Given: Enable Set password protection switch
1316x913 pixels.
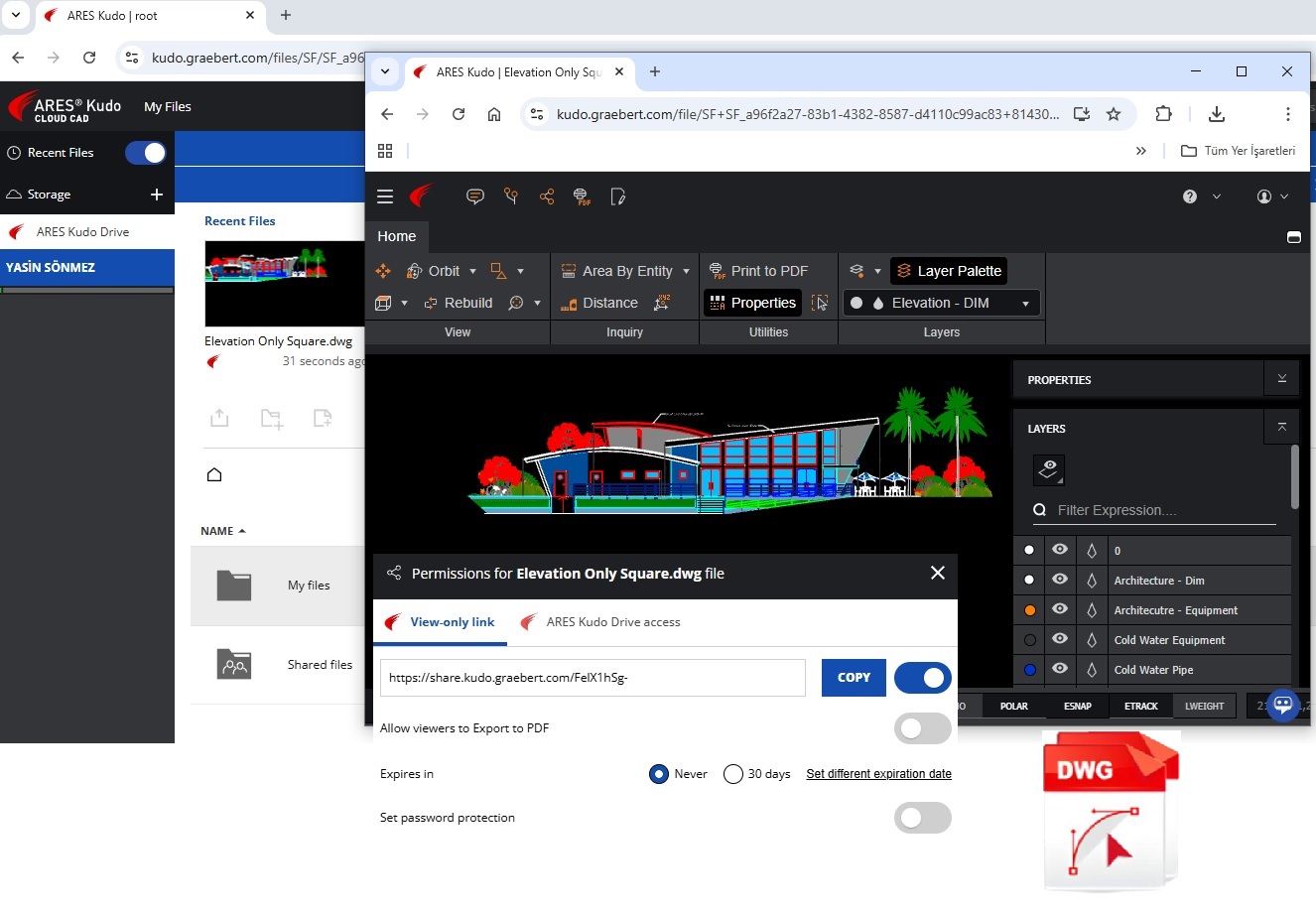Looking at the screenshot, I should 923,818.
